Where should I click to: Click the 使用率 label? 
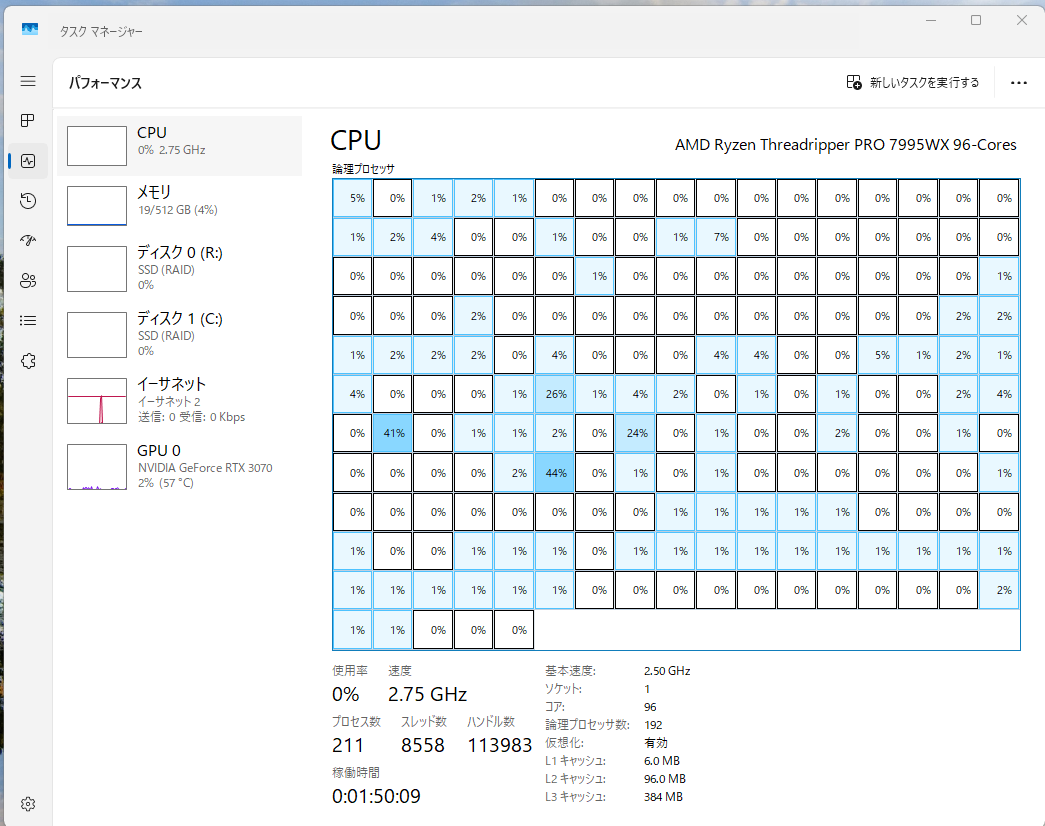pos(350,671)
